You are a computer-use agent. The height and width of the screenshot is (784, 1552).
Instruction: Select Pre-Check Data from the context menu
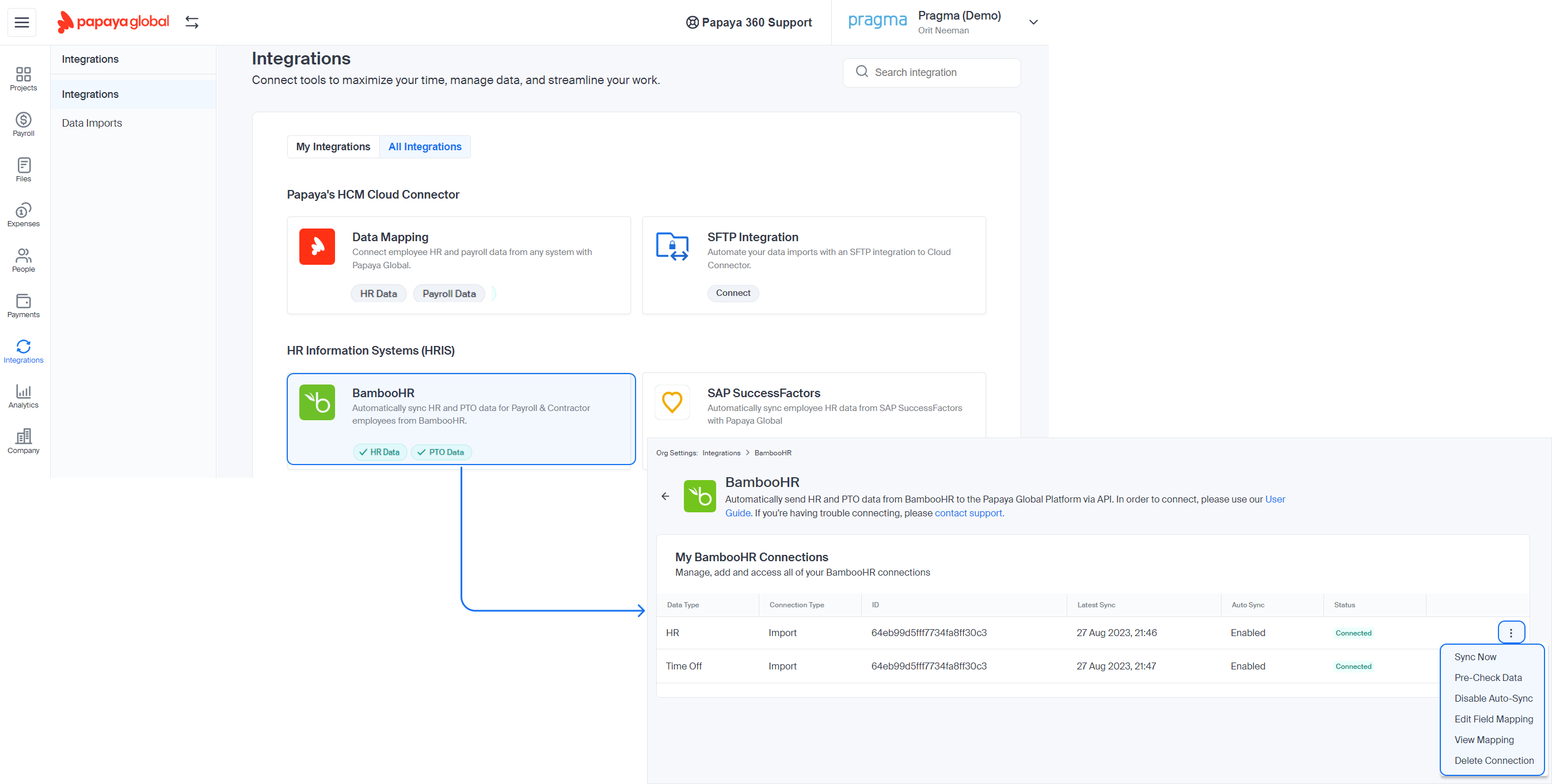1488,678
